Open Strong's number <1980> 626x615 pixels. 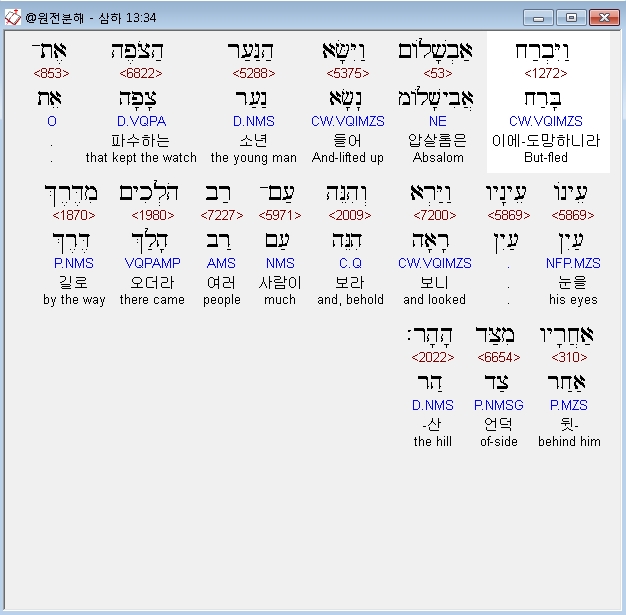[x=153, y=215]
